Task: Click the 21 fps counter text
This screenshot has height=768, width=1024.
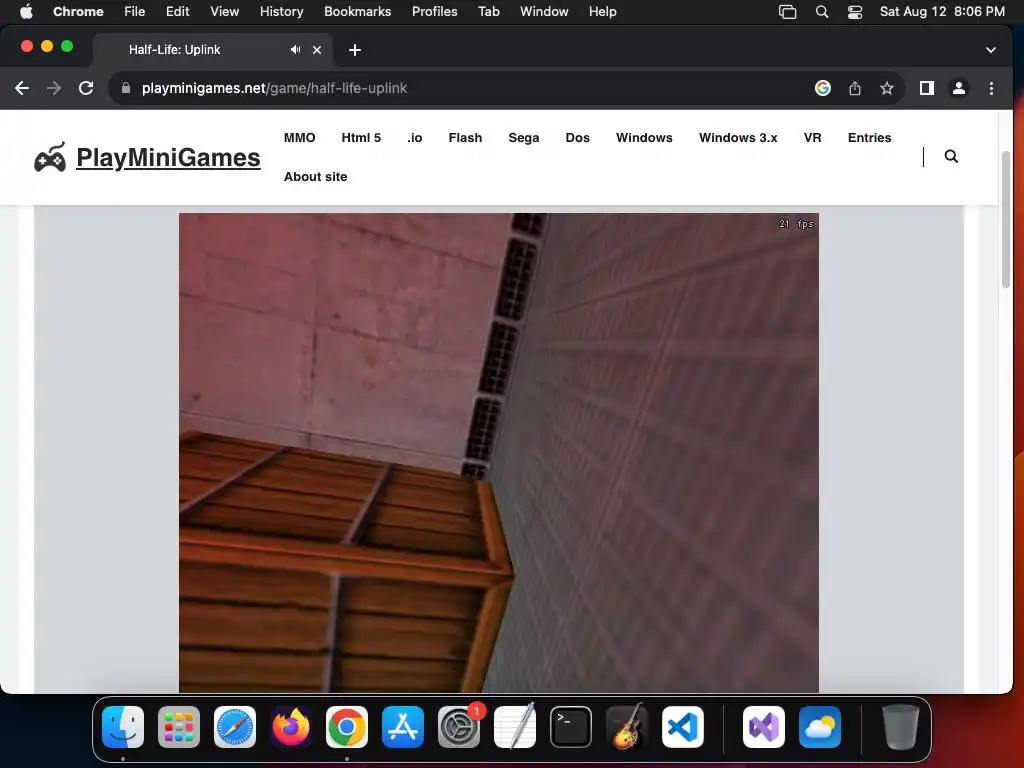Action: pos(796,224)
